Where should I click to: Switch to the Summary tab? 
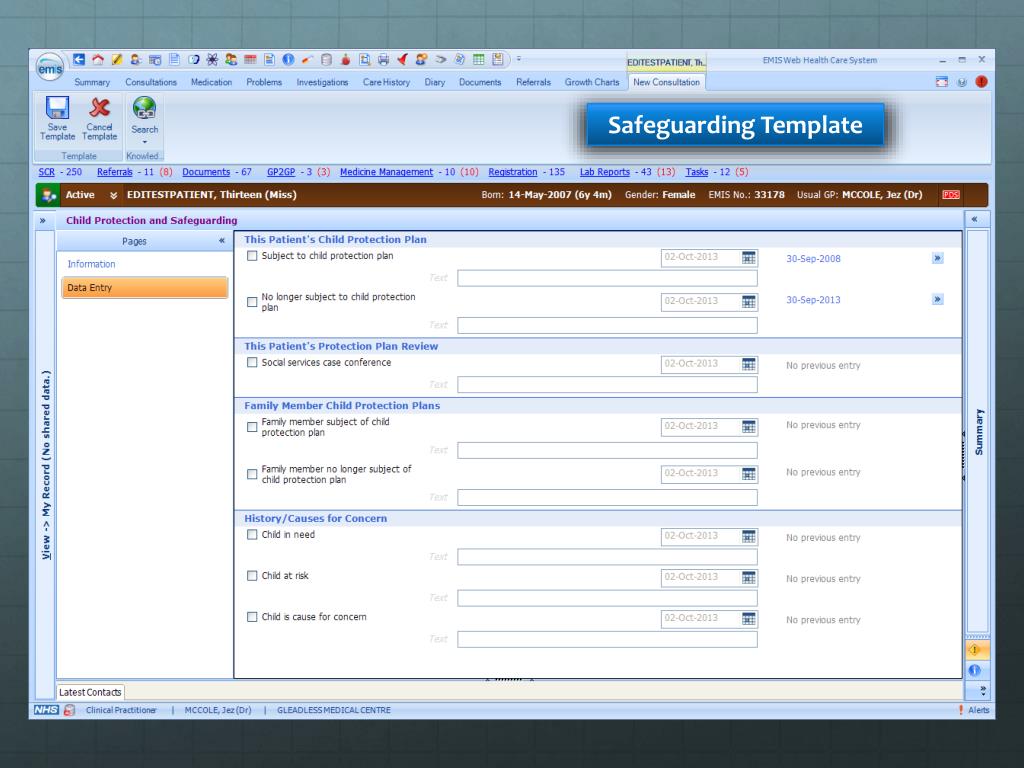coord(92,82)
